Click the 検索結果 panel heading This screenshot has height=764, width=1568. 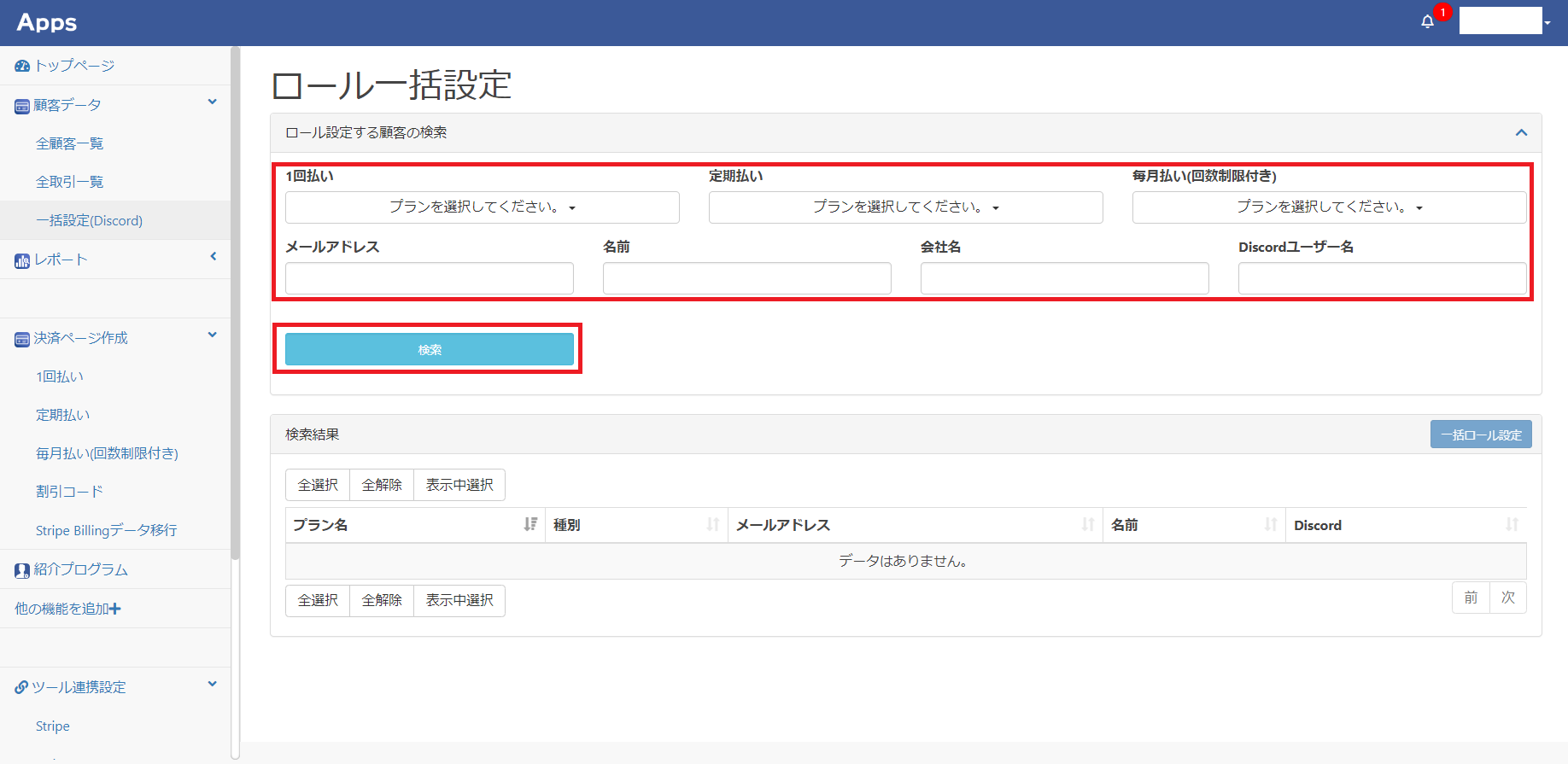coord(313,434)
